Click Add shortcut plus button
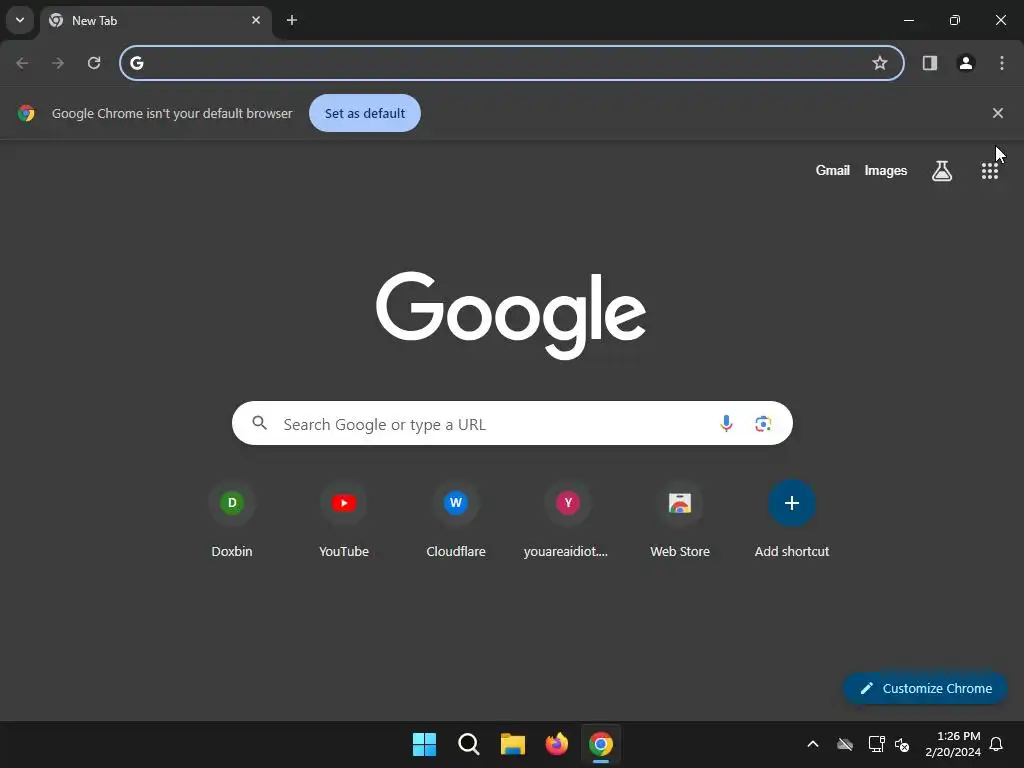Screen dimensions: 1024x768 792,503
